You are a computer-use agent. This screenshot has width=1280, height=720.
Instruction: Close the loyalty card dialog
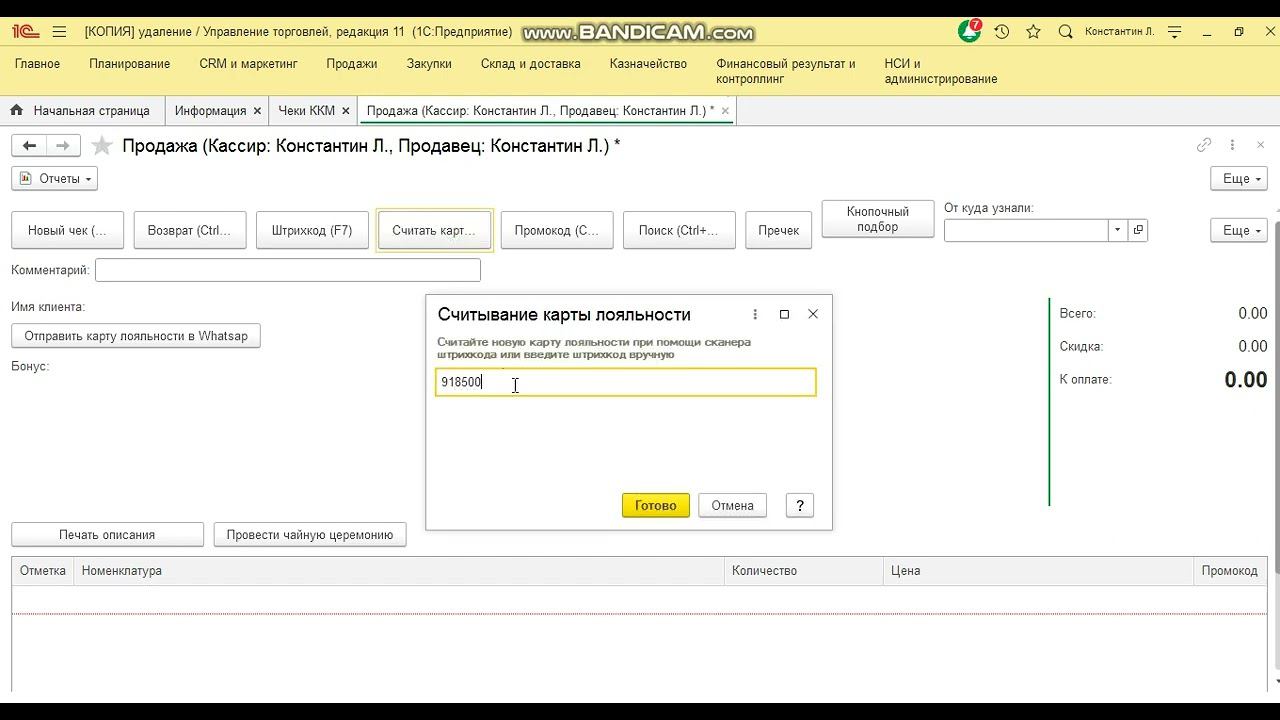813,314
